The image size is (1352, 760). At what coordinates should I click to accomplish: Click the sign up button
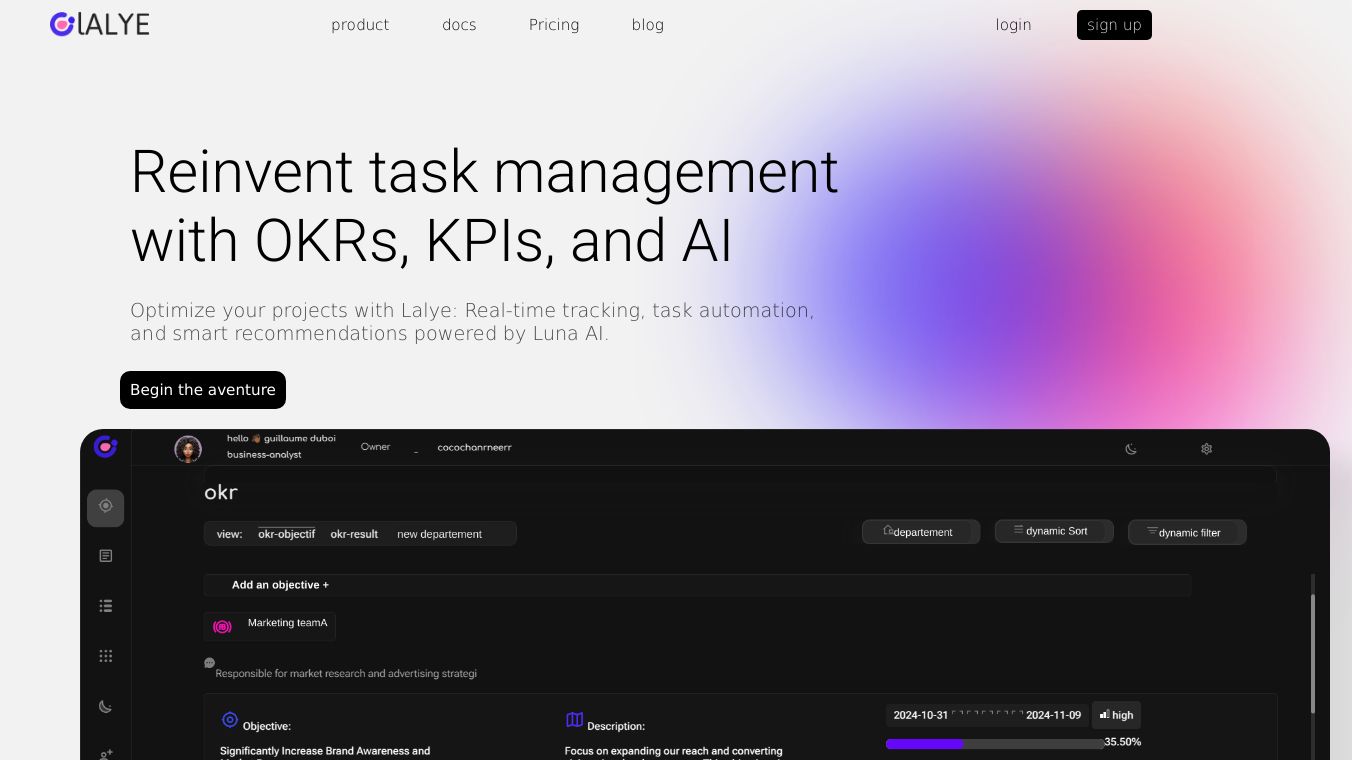(x=1114, y=25)
